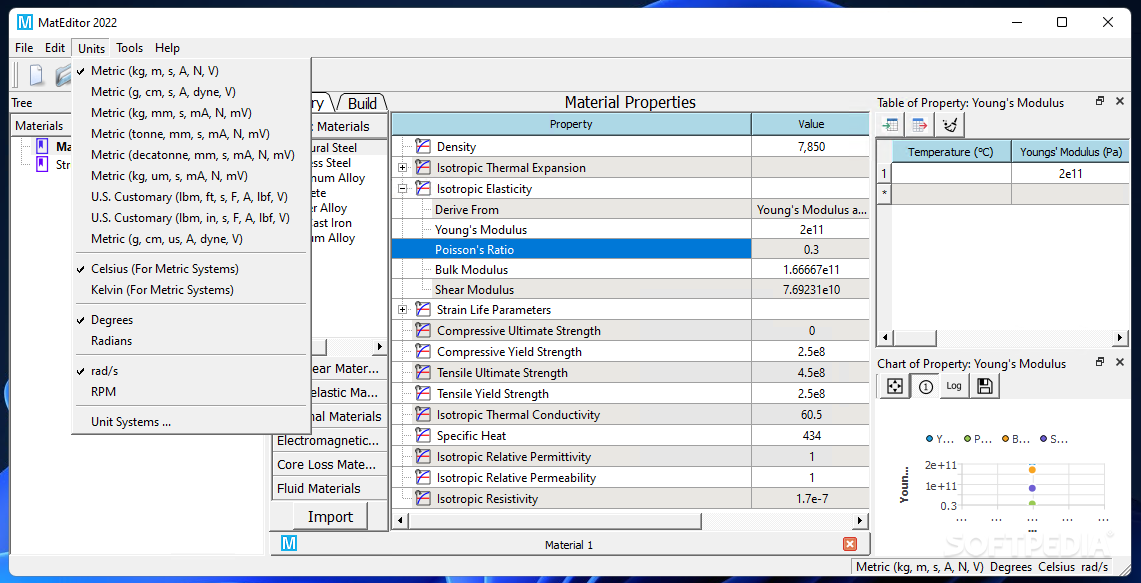Screen dimensions: 1141x583
Task: Open the Help menu
Action: 167,48
